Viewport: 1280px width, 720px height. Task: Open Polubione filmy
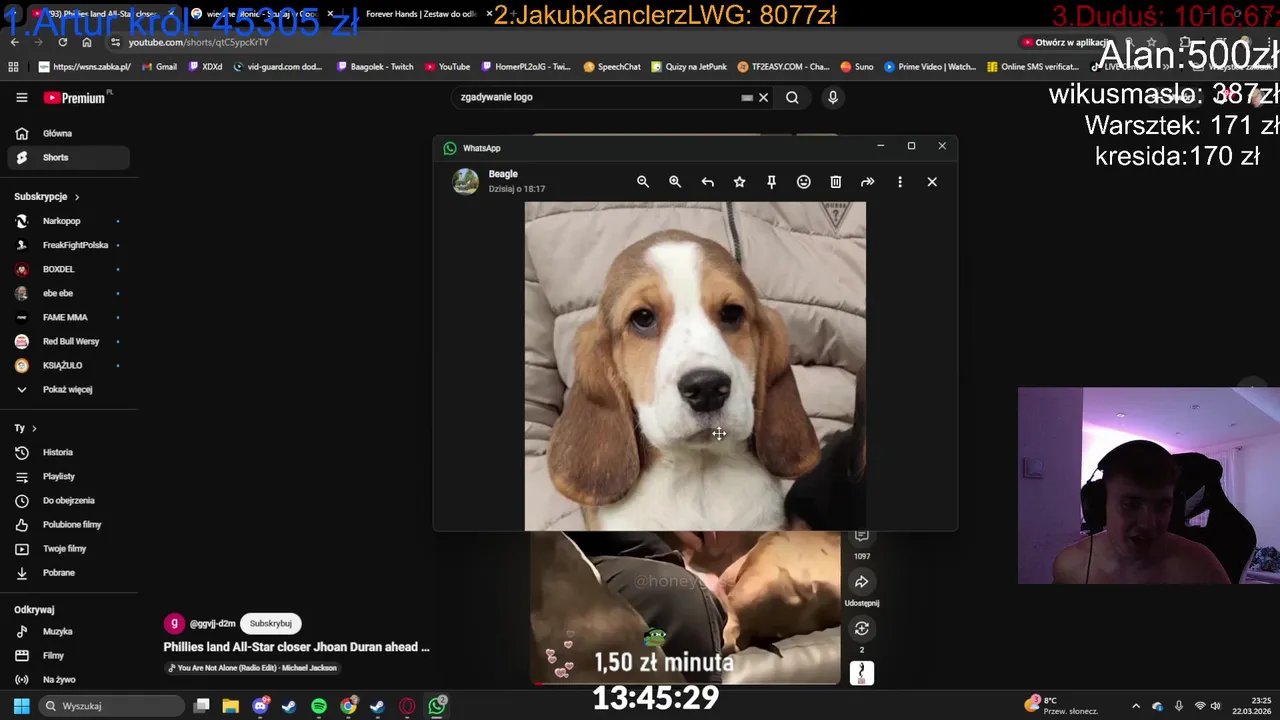click(x=68, y=524)
